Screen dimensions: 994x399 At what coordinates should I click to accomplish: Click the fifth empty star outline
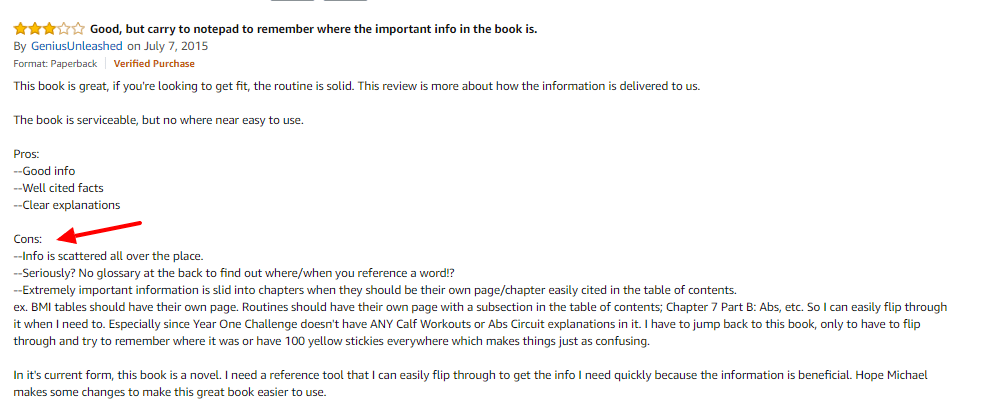[77, 29]
